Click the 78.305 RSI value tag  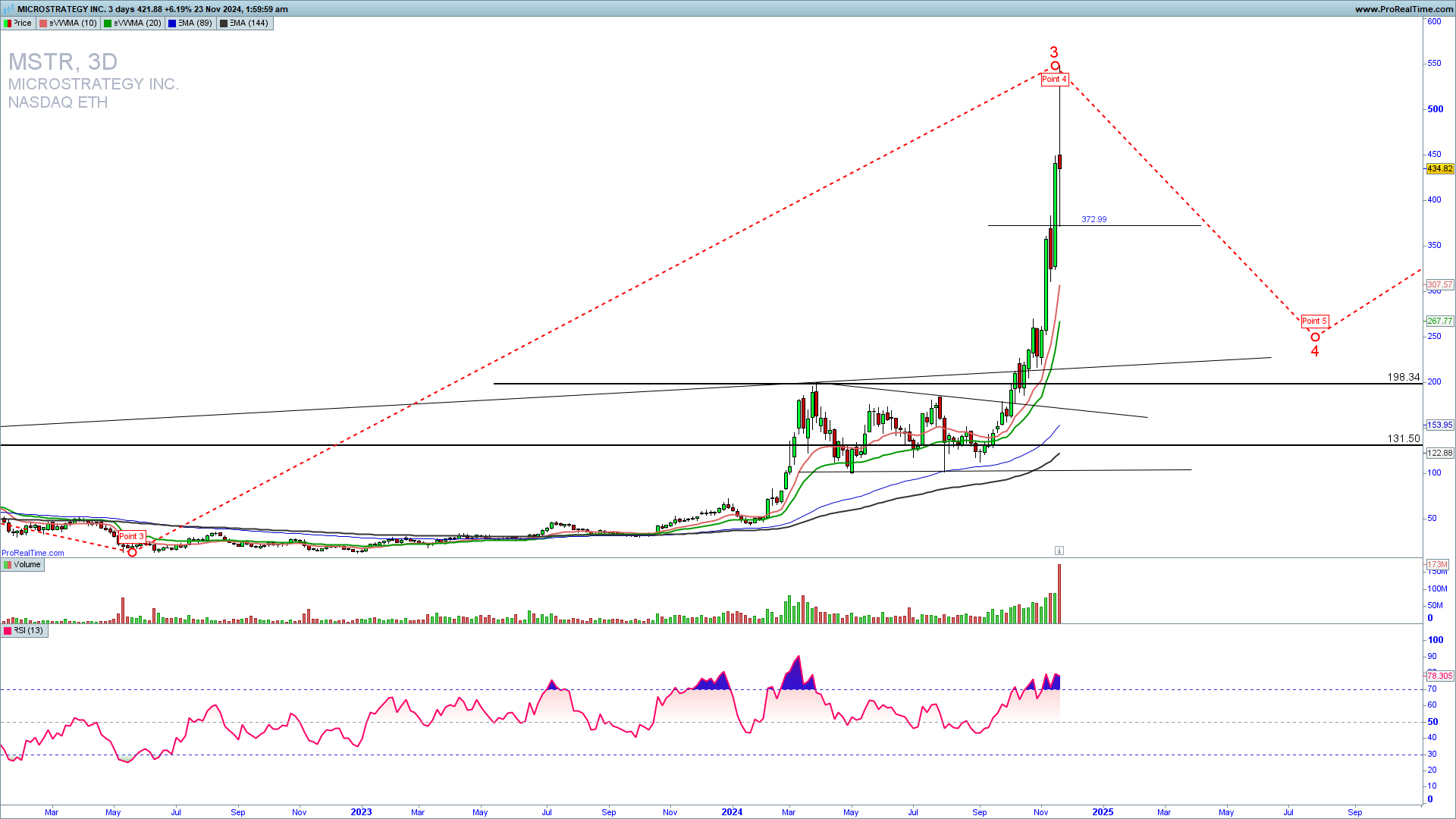click(1440, 676)
